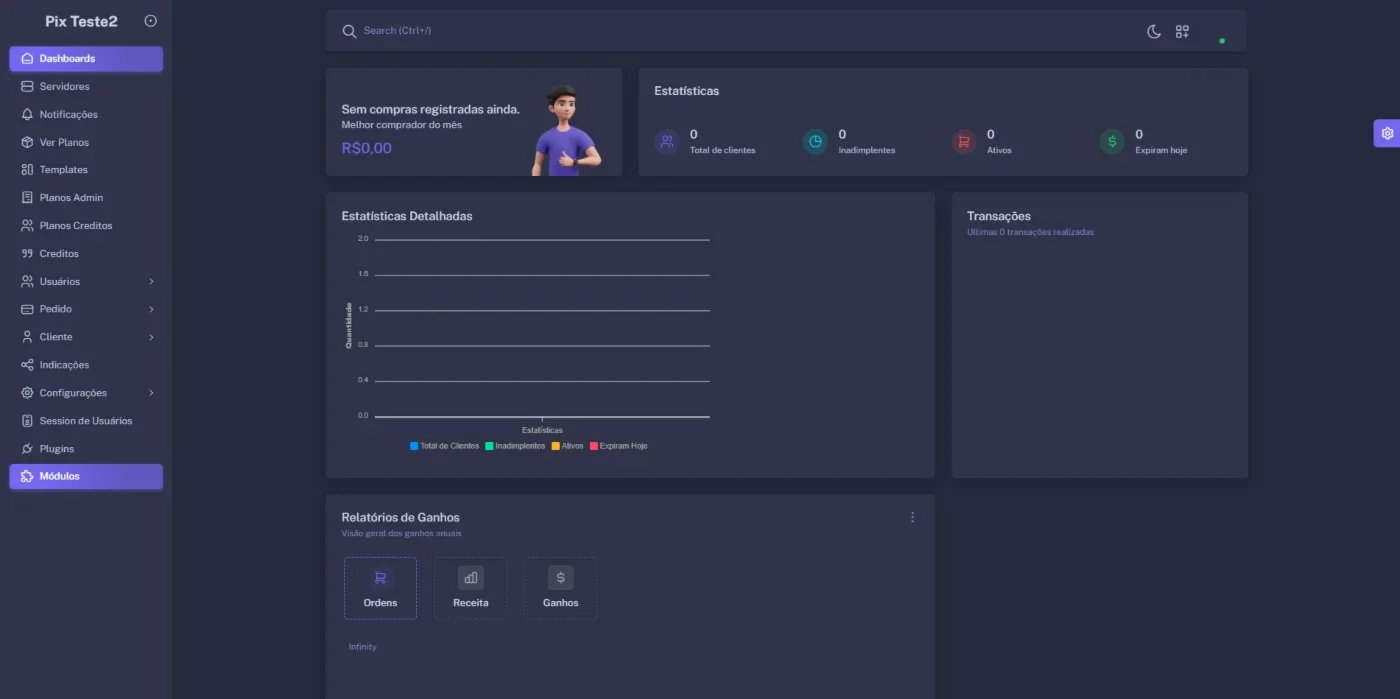Open the Session de Usuários link
Viewport: 1400px width, 699px height.
coord(86,421)
